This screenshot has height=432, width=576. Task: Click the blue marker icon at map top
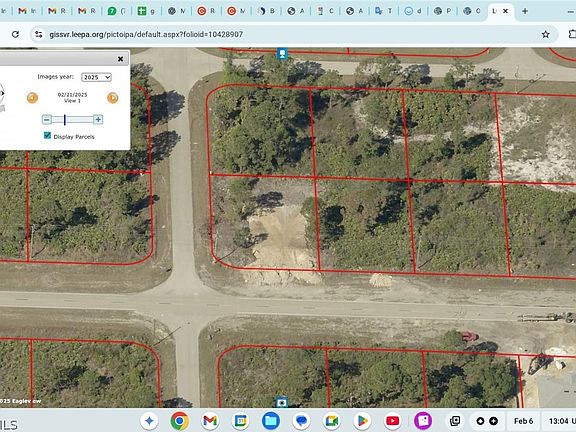282,54
